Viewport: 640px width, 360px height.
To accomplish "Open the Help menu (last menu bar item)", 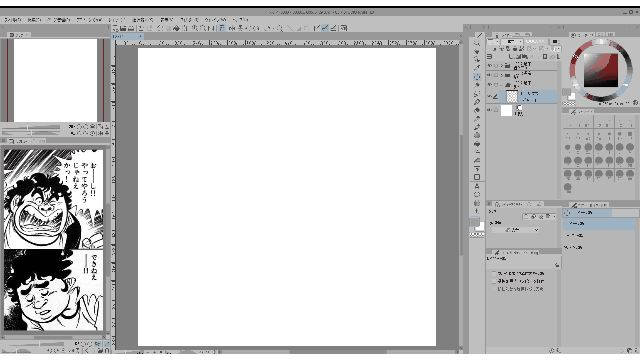I will coord(240,20).
